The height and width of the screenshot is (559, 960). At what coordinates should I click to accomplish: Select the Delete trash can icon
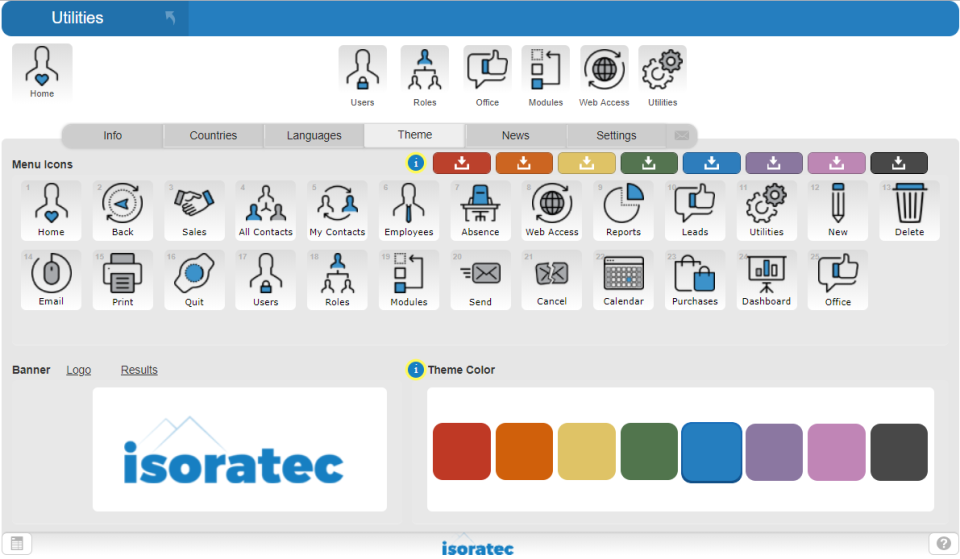909,210
